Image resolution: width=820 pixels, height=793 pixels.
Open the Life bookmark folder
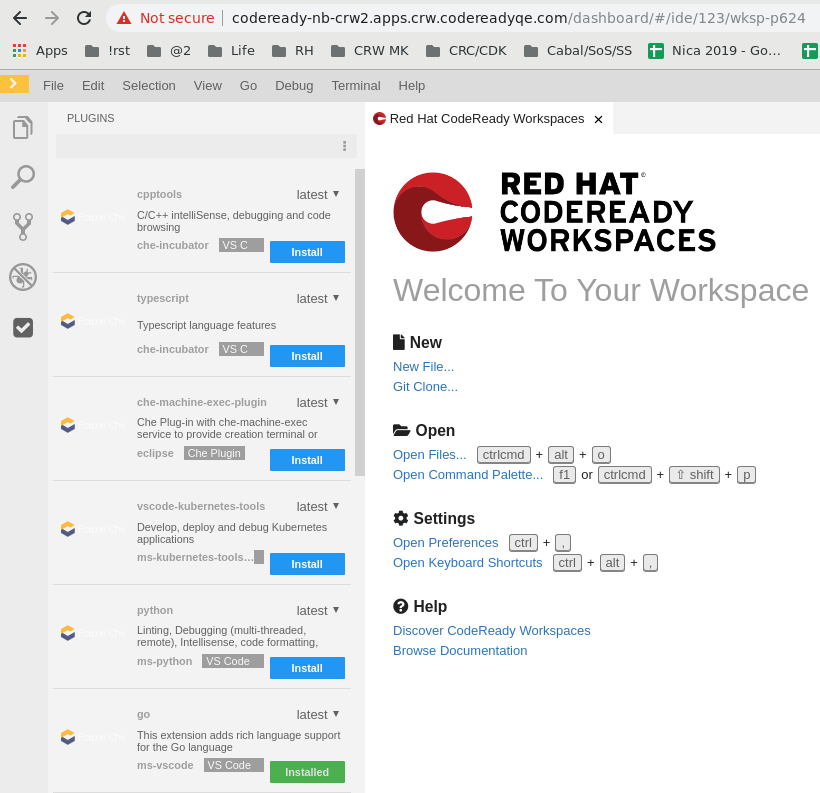point(231,51)
